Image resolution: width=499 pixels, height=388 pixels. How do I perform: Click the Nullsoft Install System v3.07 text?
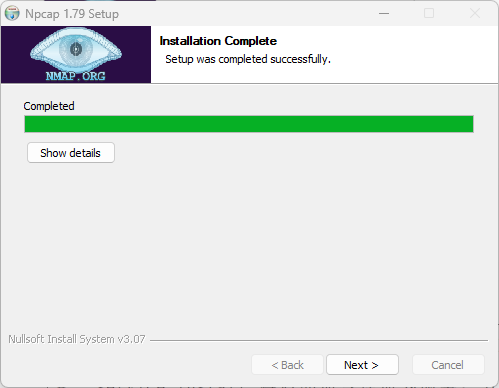pyautogui.click(x=77, y=339)
